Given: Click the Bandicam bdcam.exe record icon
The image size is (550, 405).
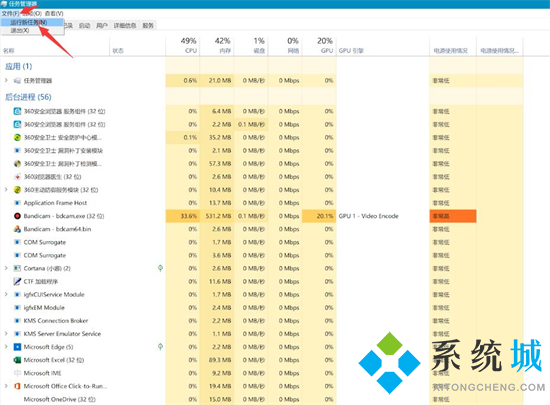Looking at the screenshot, I should tap(17, 216).
